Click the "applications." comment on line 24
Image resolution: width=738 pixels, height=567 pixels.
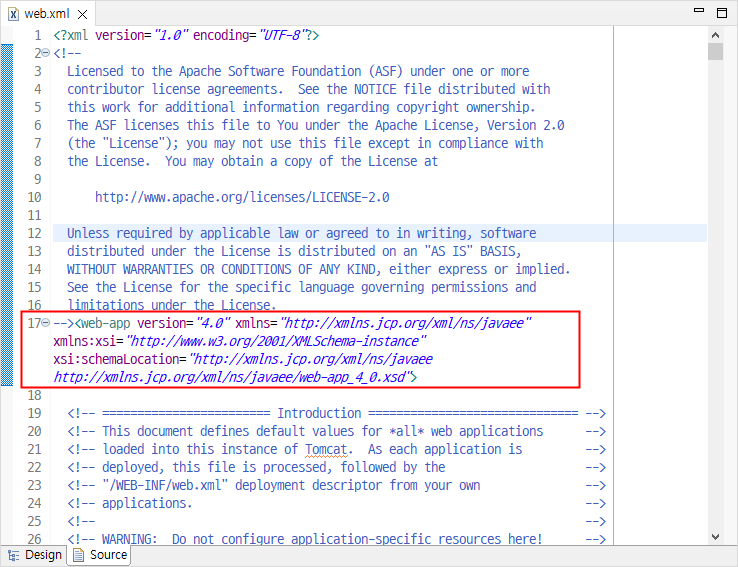[x=147, y=503]
